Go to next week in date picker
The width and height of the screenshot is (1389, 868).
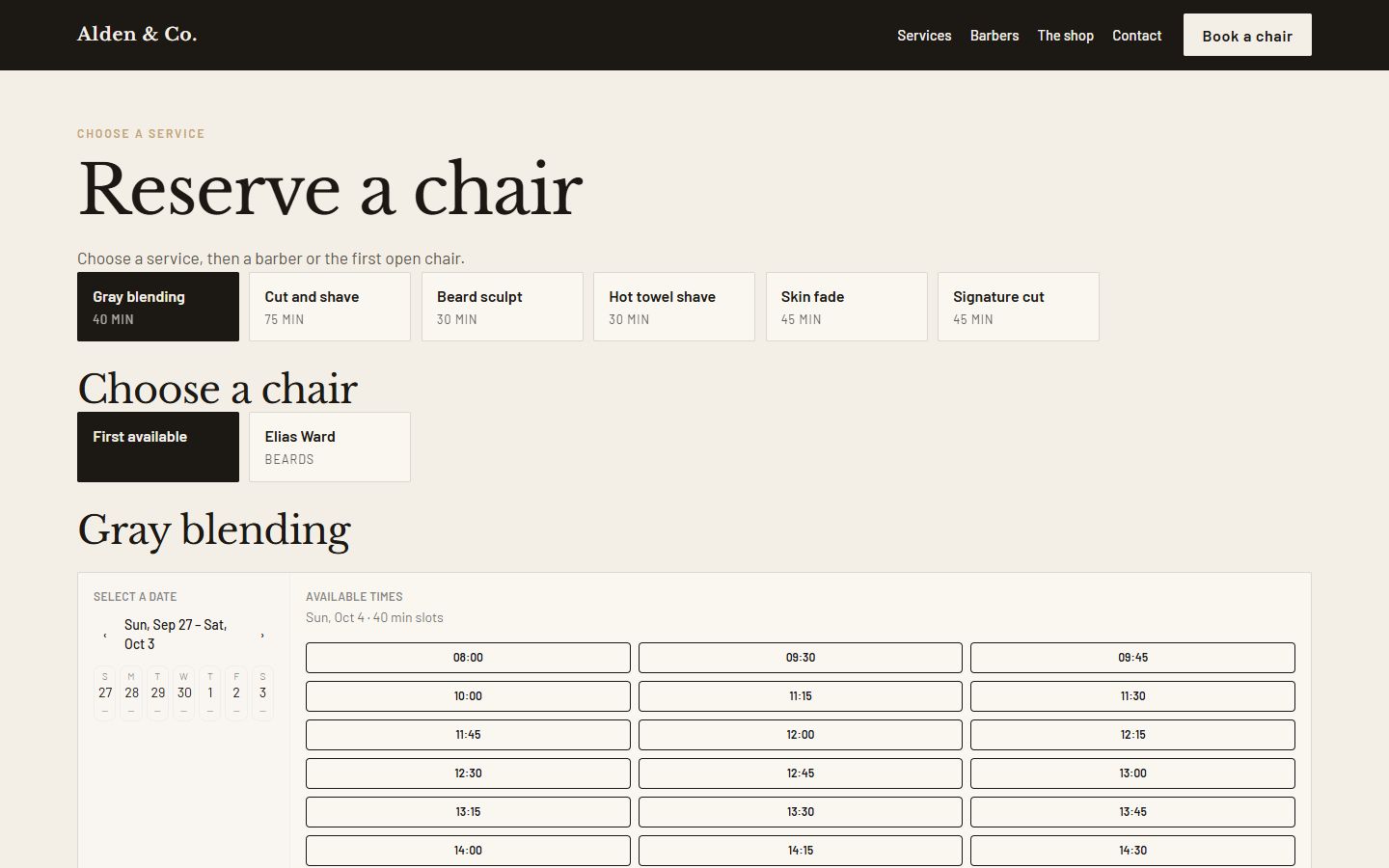[262, 635]
